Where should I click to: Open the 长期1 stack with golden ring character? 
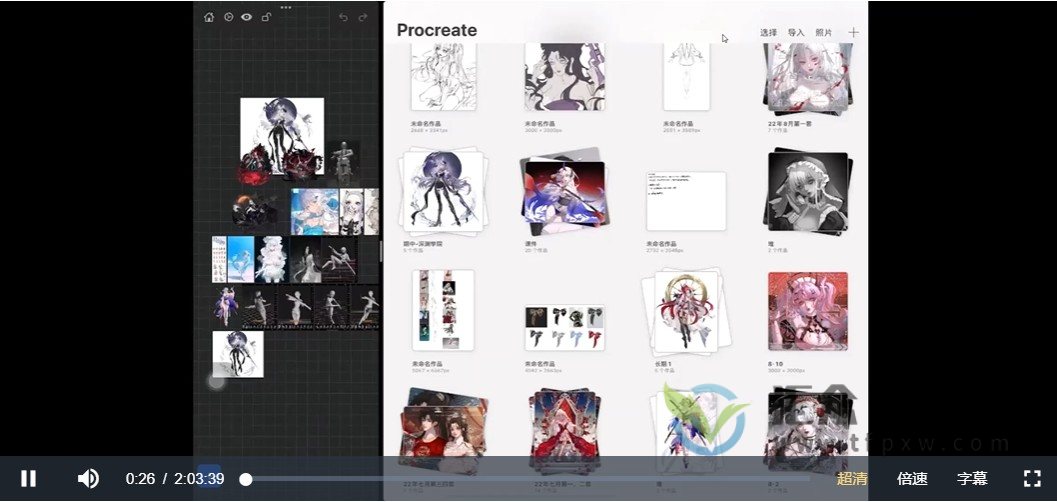[x=685, y=311]
